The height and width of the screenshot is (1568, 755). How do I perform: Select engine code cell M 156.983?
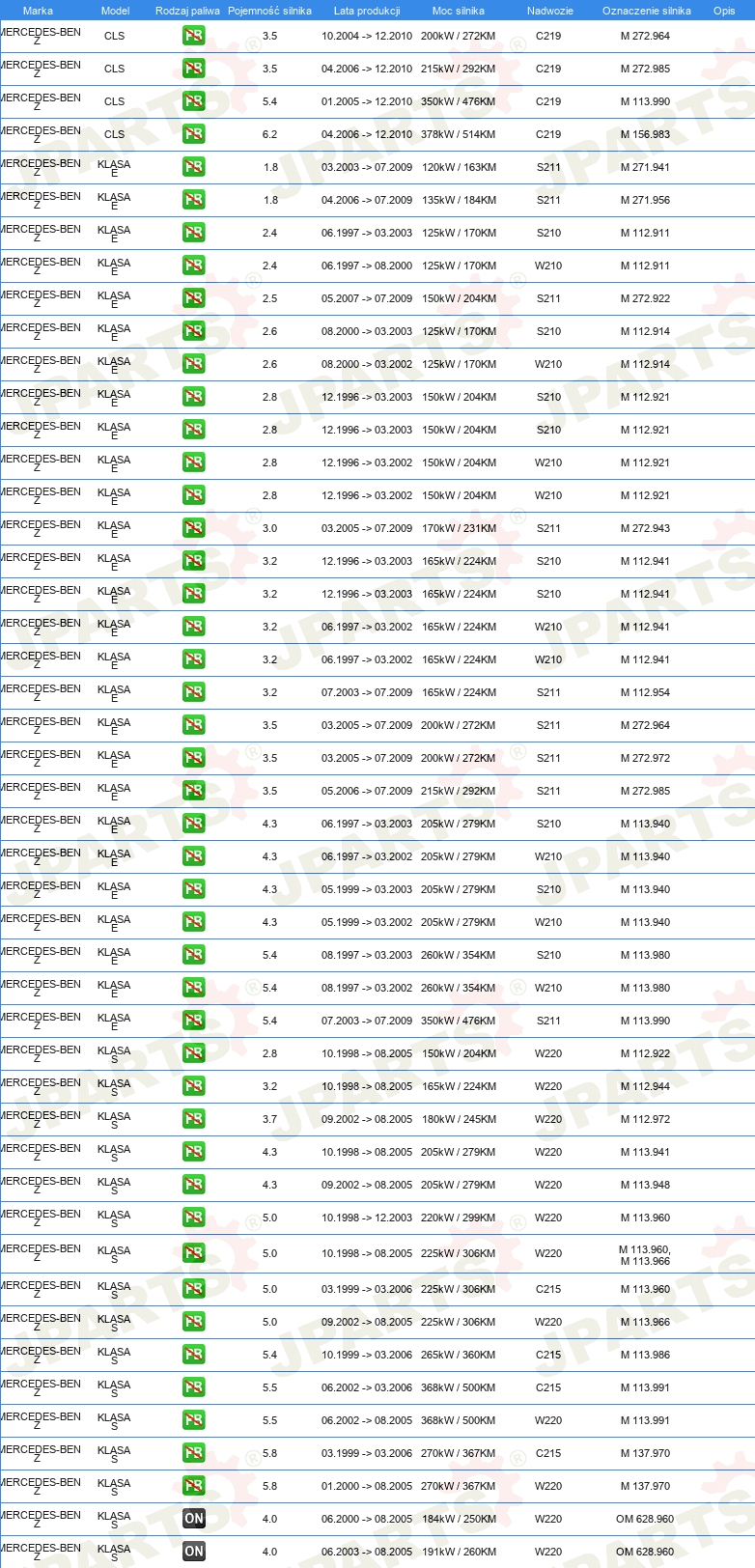pos(645,135)
